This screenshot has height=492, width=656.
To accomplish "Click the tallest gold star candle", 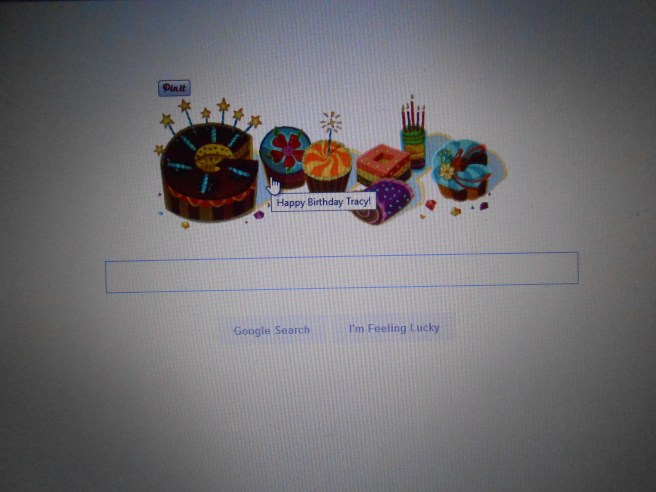I will (223, 105).
